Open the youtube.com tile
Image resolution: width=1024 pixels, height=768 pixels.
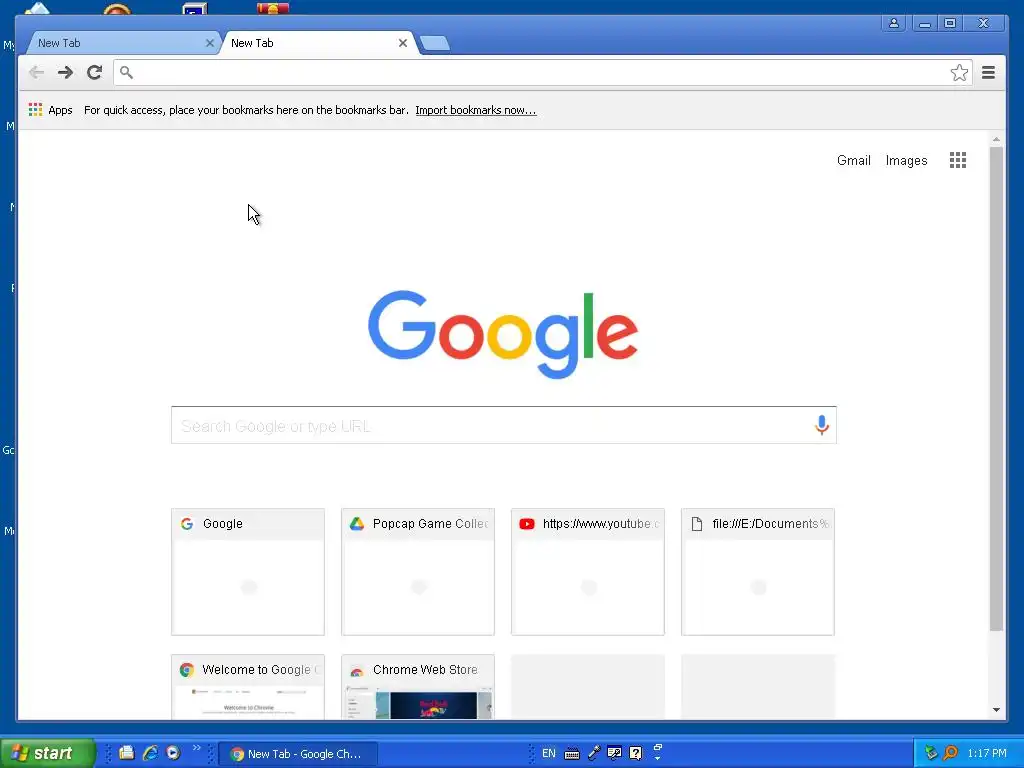[x=588, y=572]
